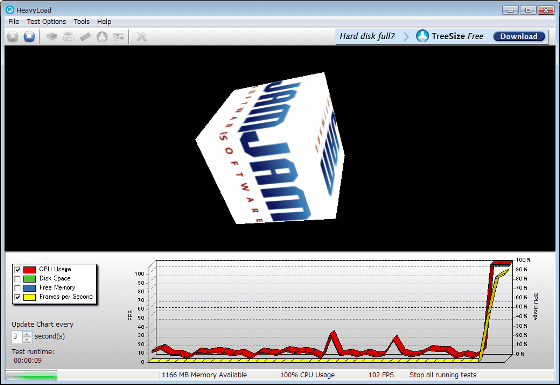
Task: Click the Download button in the banner
Action: pyautogui.click(x=519, y=36)
